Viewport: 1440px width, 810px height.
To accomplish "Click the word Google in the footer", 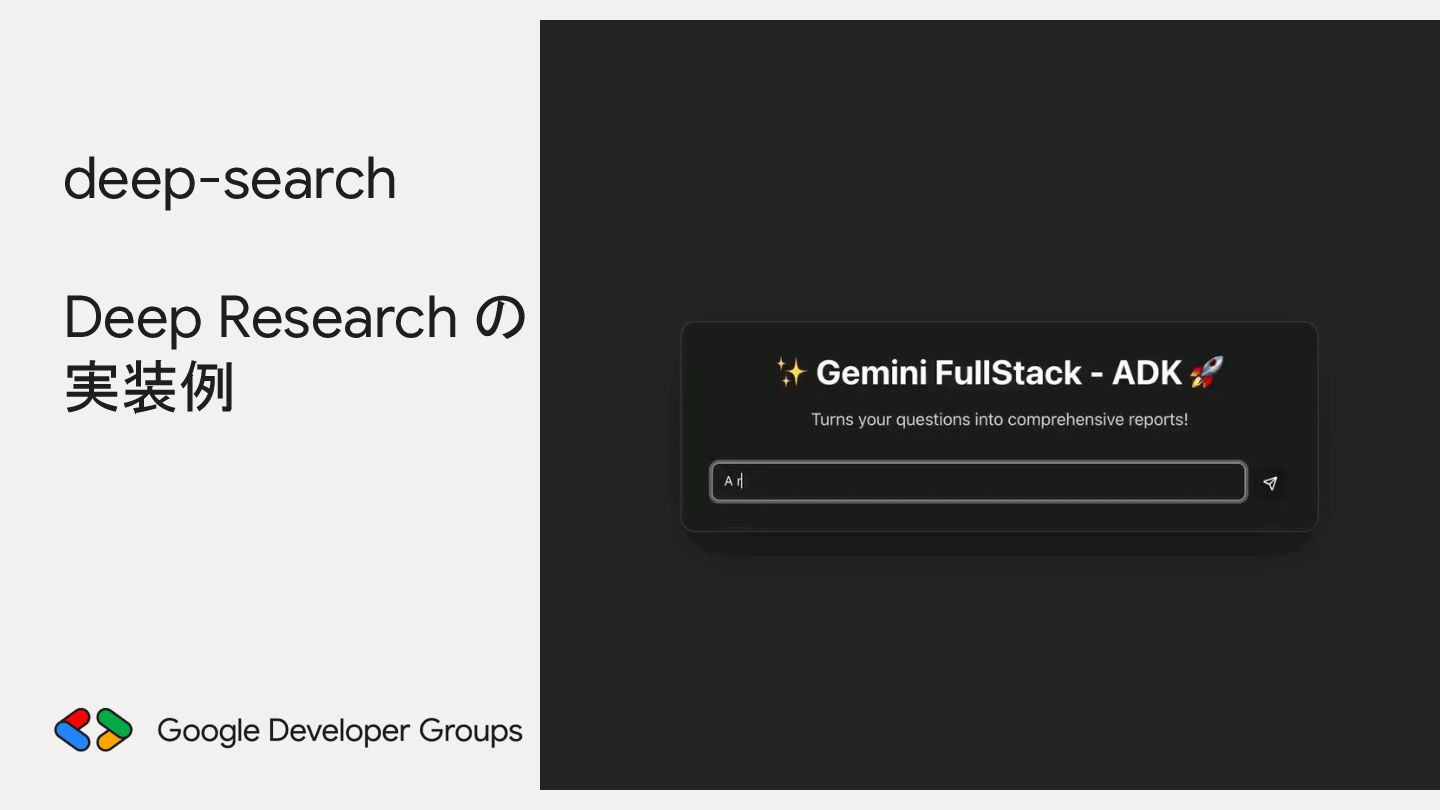I will [x=209, y=731].
